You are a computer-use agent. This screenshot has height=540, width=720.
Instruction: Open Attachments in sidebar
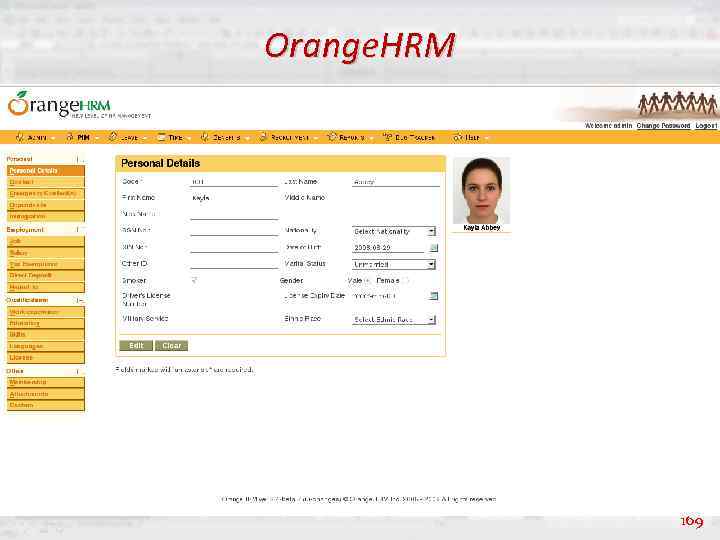point(46,394)
